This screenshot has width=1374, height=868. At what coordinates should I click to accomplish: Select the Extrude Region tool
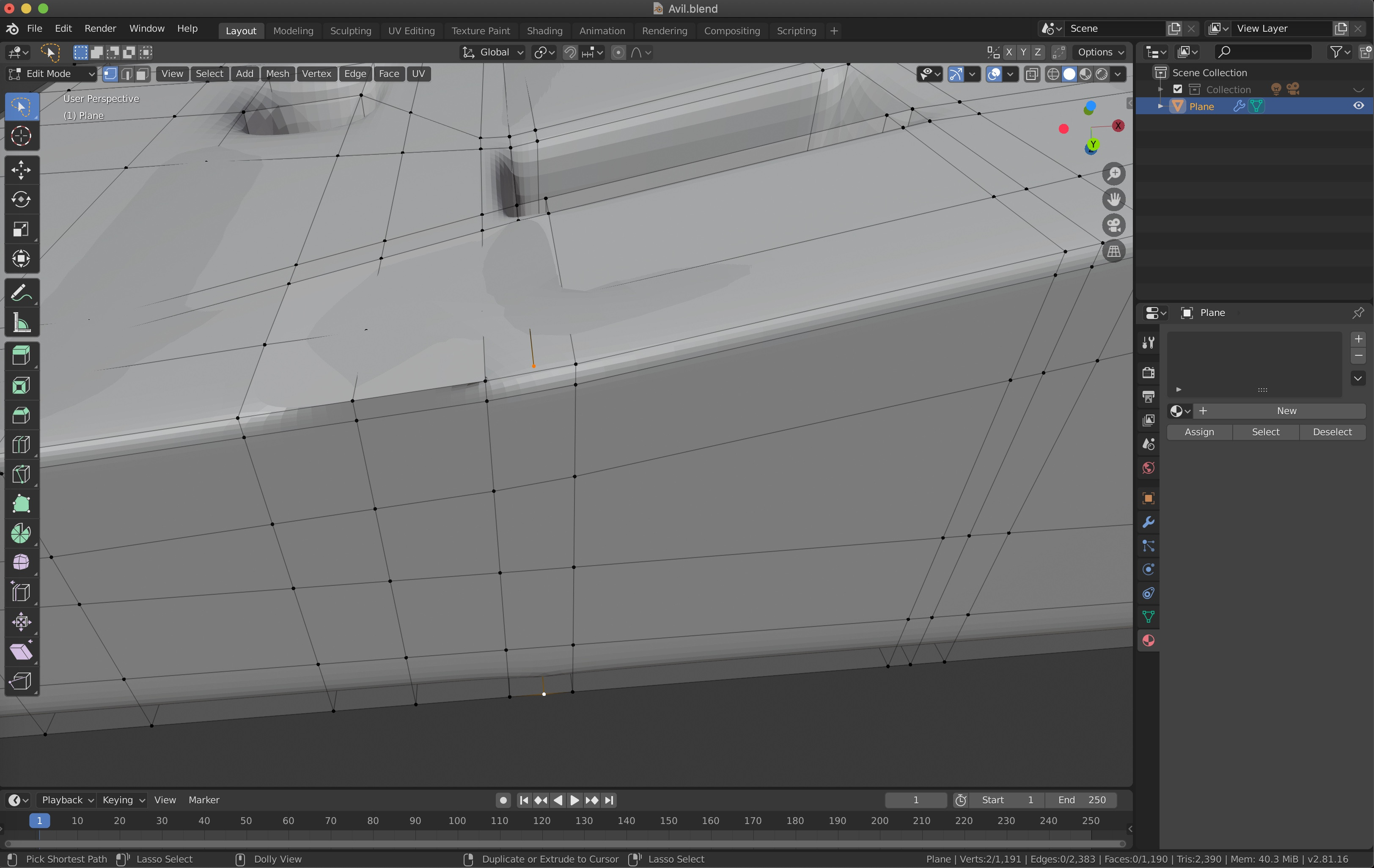coord(22,356)
